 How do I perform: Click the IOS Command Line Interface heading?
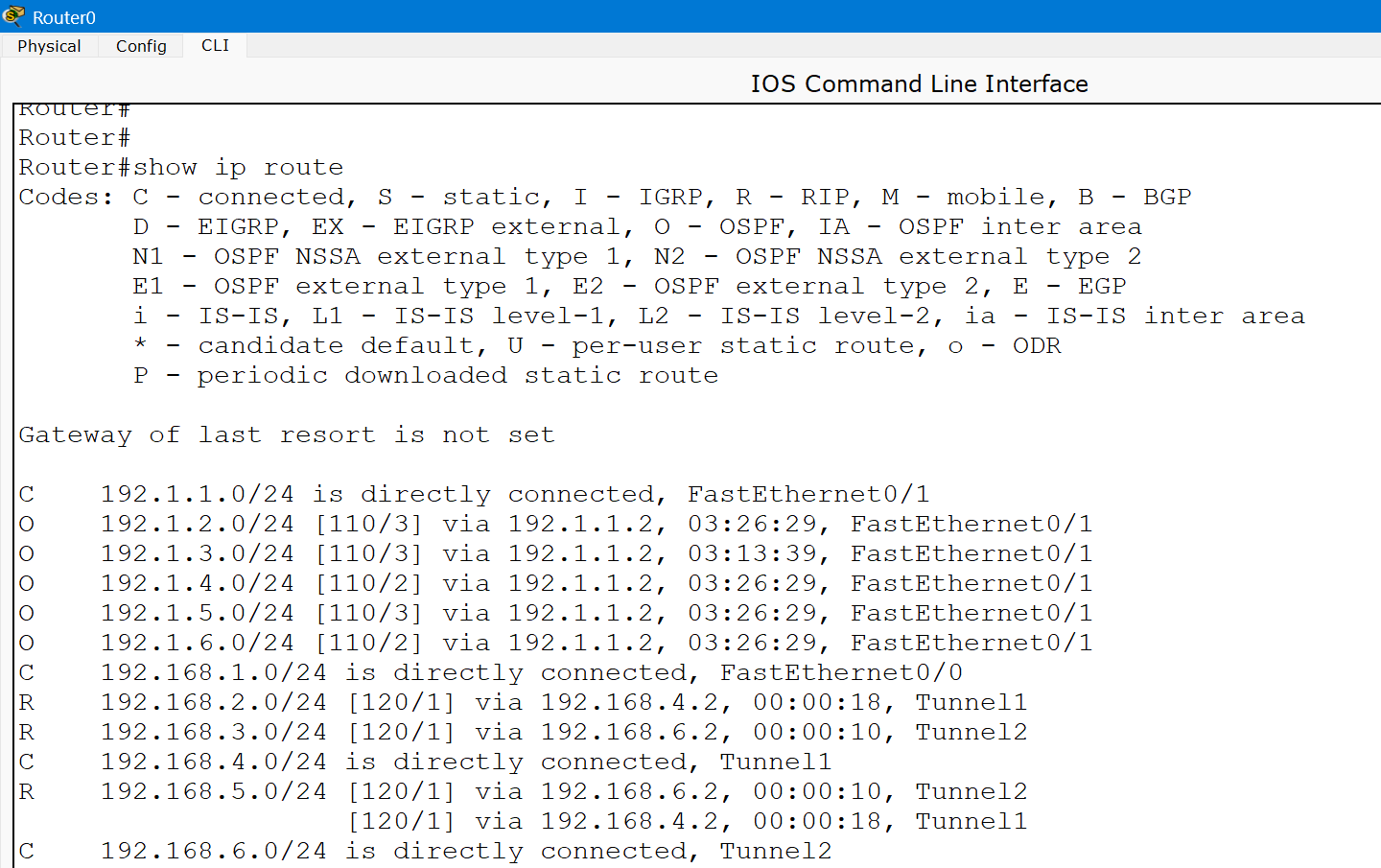pyautogui.click(x=919, y=83)
